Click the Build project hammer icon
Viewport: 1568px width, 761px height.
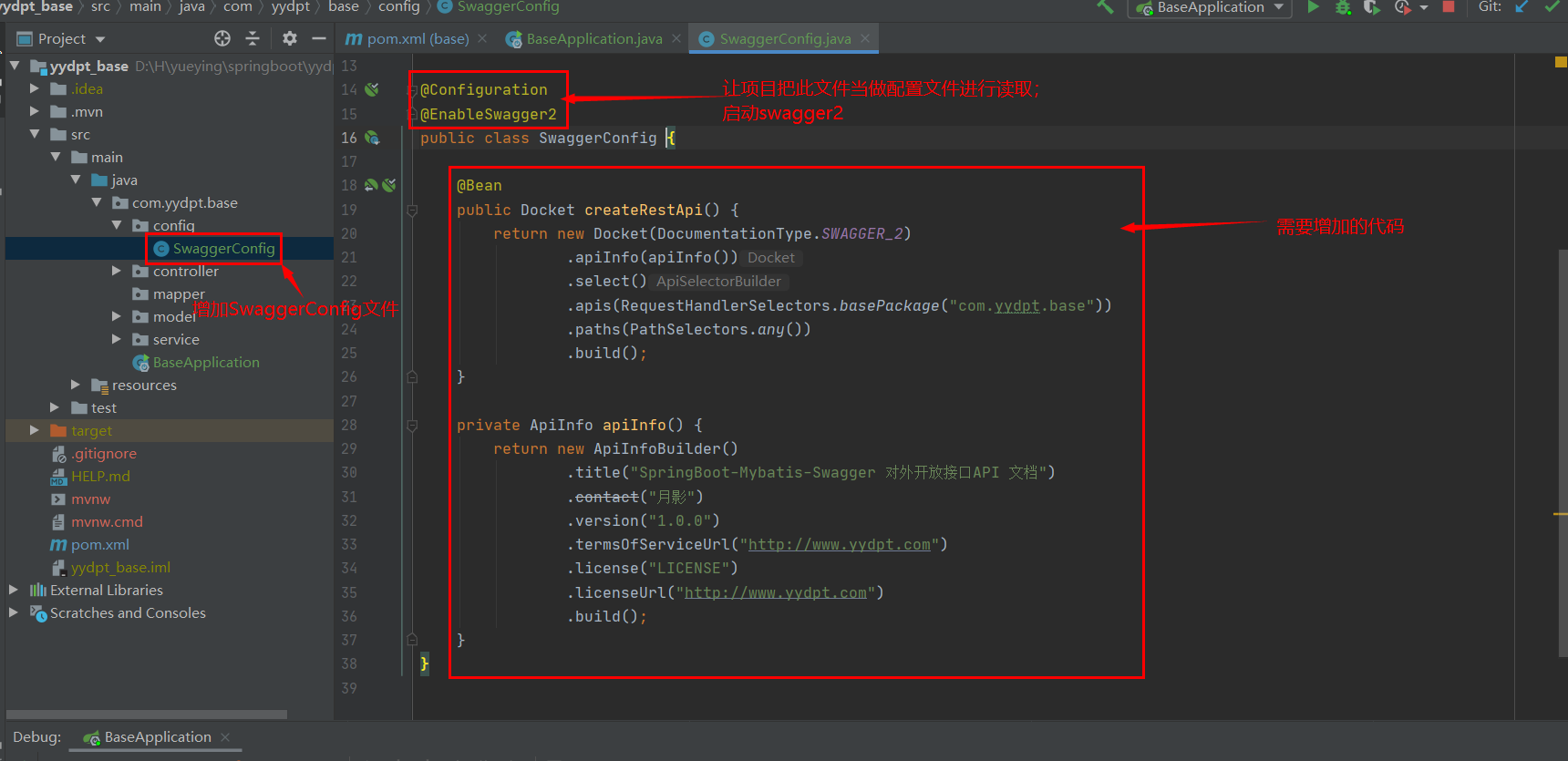coord(1106,7)
